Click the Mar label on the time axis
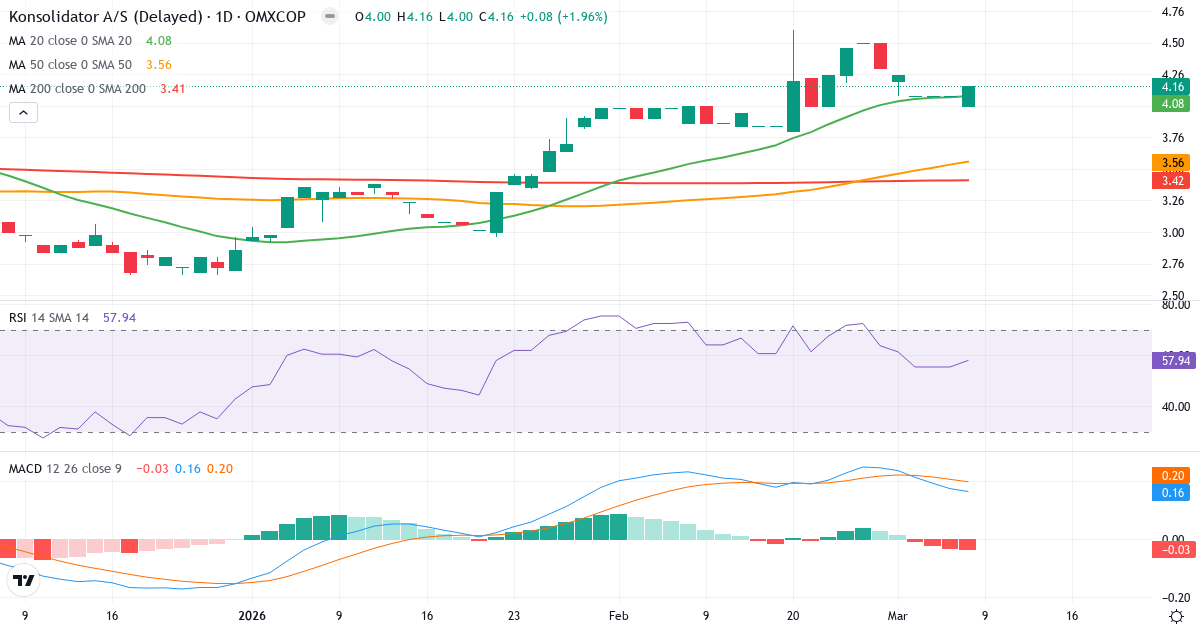 click(899, 617)
